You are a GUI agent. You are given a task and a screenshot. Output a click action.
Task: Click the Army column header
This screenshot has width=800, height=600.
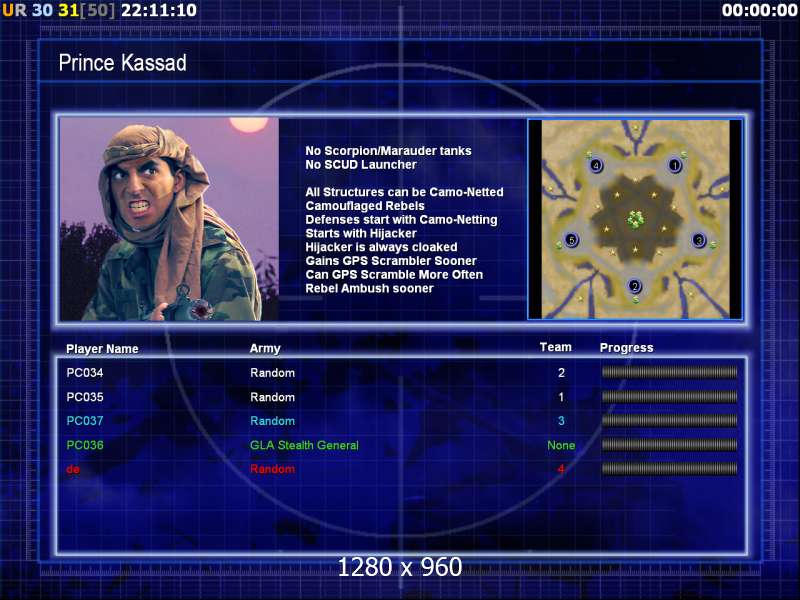[x=265, y=348]
